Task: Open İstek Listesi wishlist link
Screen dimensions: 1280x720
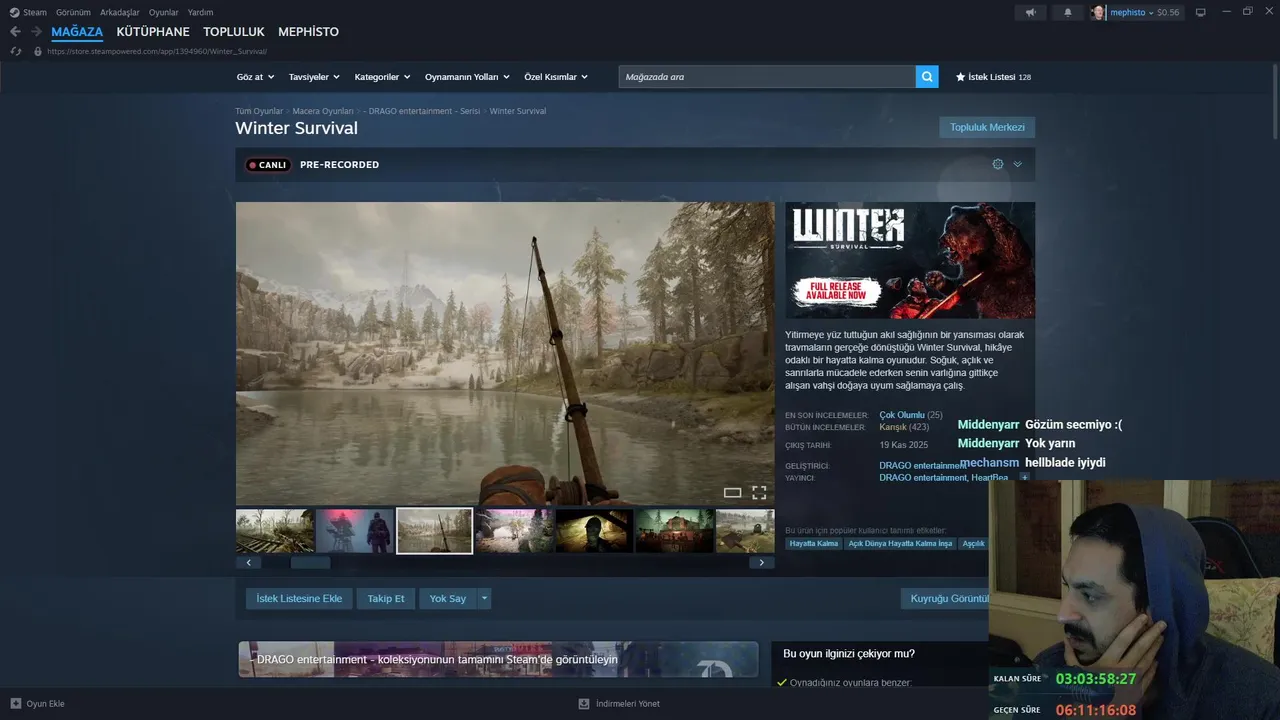Action: [x=993, y=77]
